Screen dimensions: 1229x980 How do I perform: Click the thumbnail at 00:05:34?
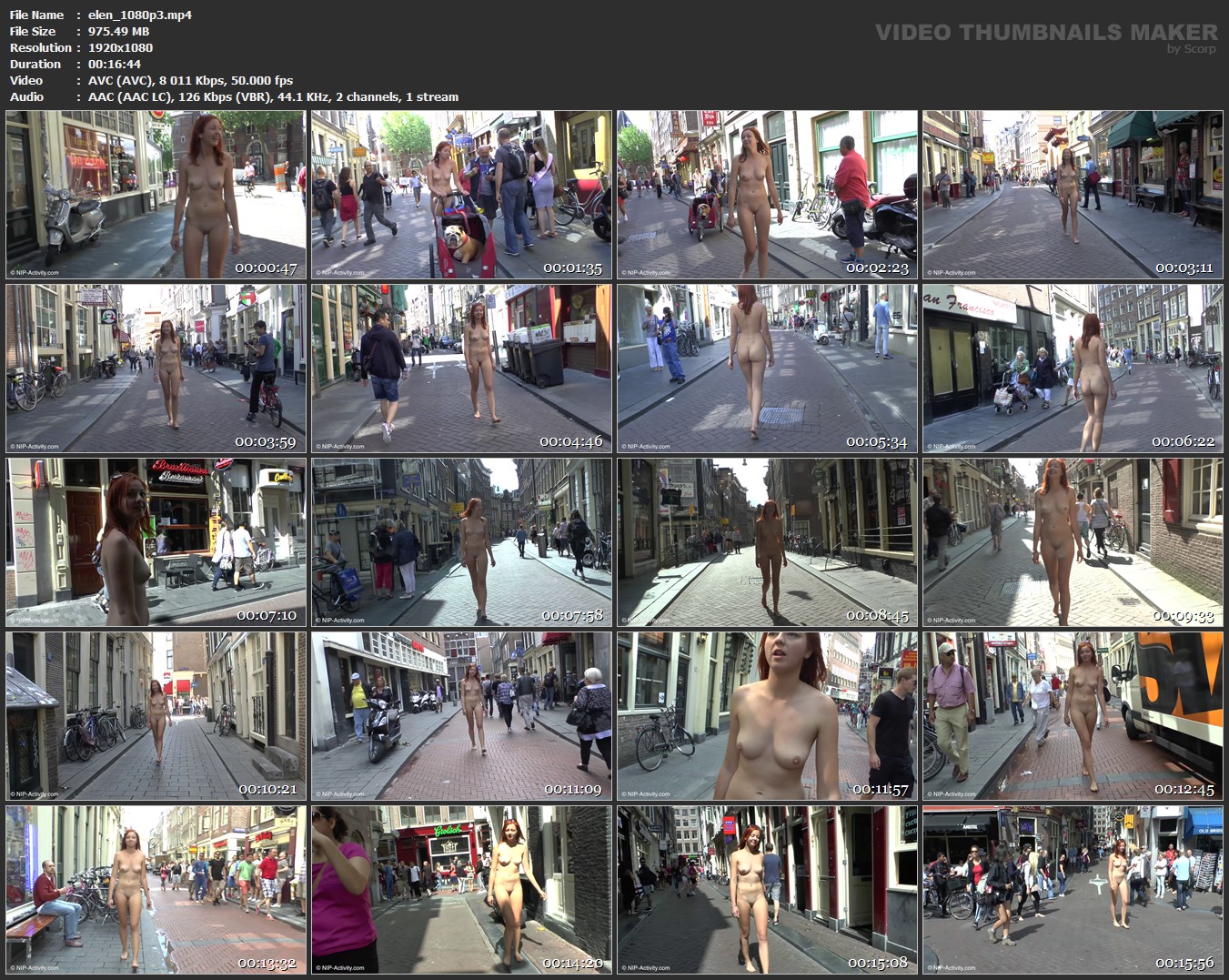click(768, 369)
